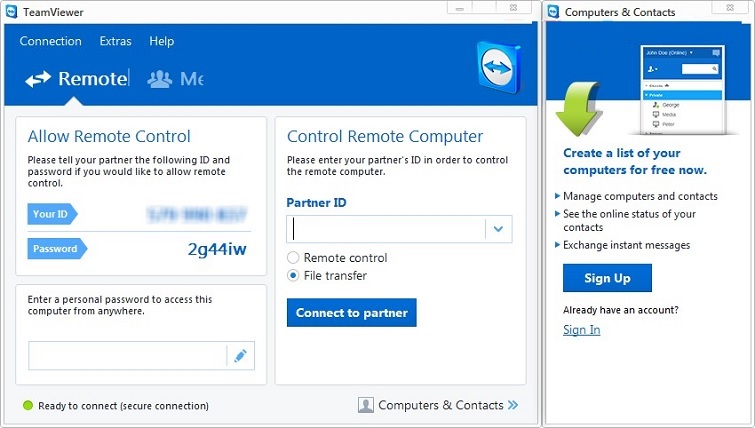
Task: Click the Meeting tab people icon
Action: pyautogui.click(x=159, y=79)
